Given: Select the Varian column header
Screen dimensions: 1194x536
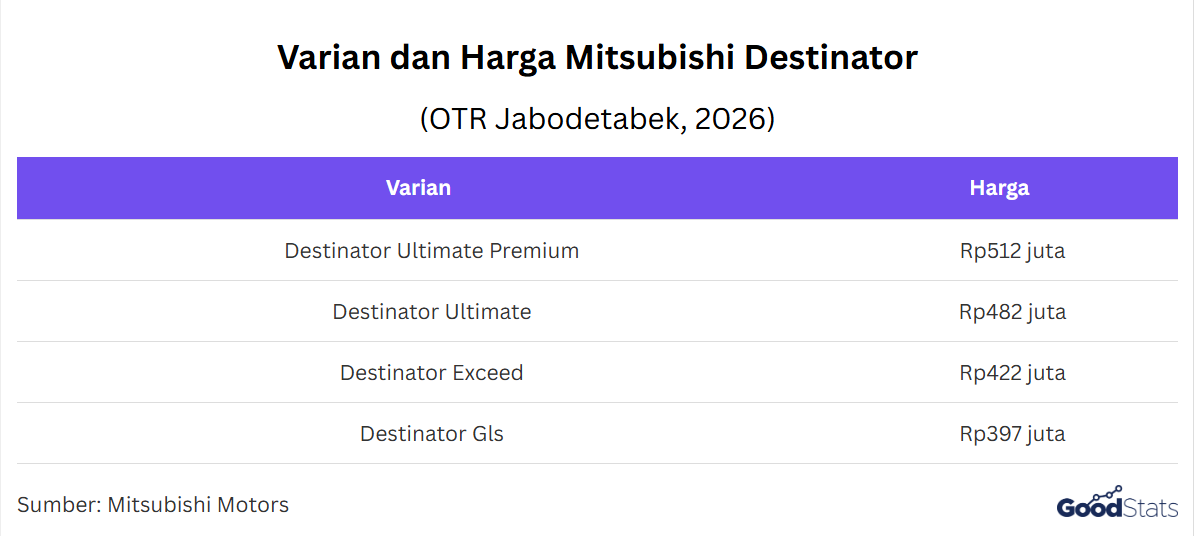Looking at the screenshot, I should point(418,188).
